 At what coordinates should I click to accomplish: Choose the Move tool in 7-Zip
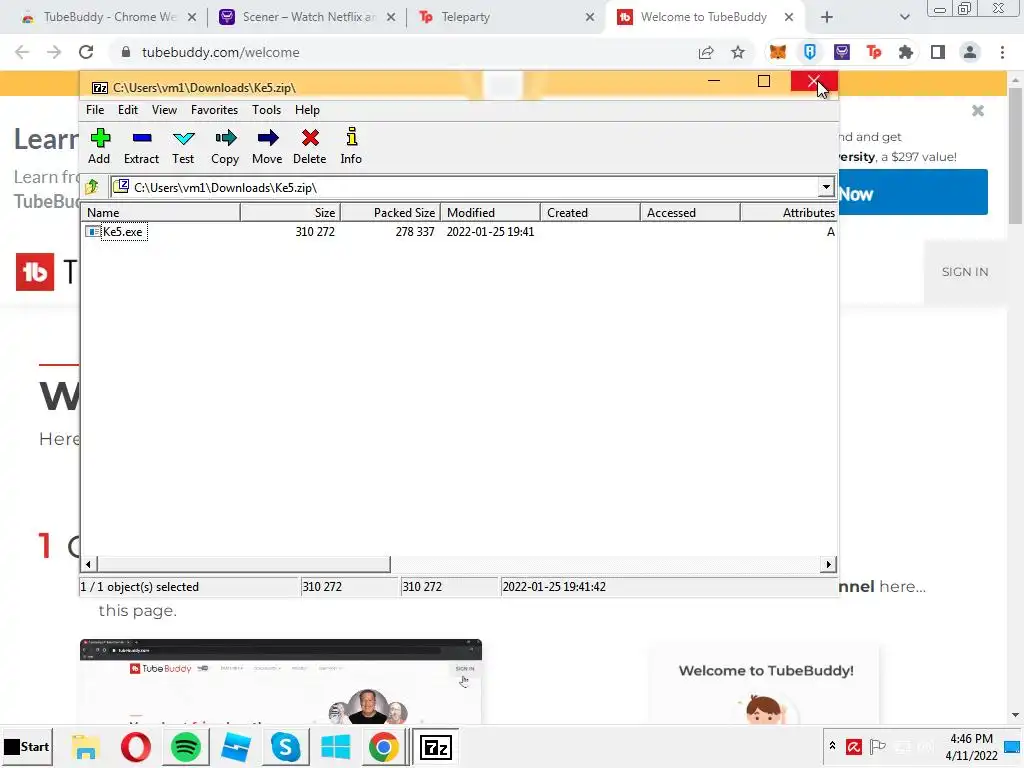coord(267,146)
